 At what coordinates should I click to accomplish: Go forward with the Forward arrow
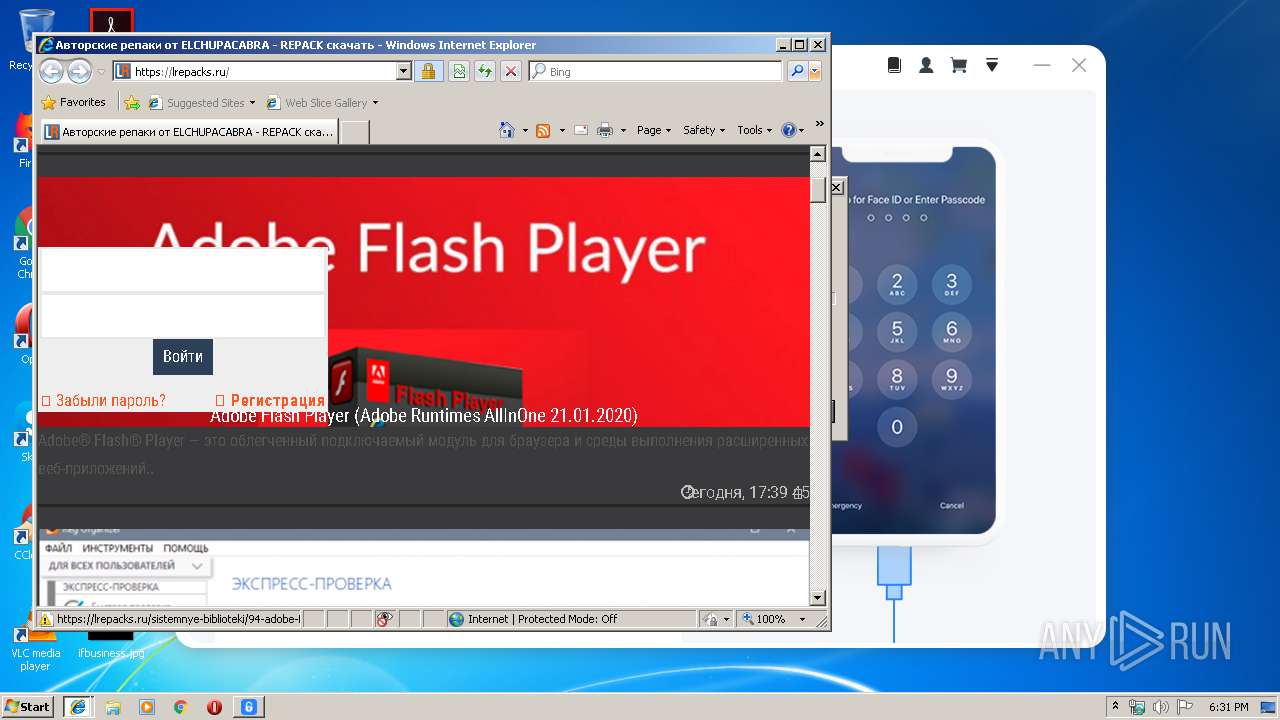(x=79, y=71)
